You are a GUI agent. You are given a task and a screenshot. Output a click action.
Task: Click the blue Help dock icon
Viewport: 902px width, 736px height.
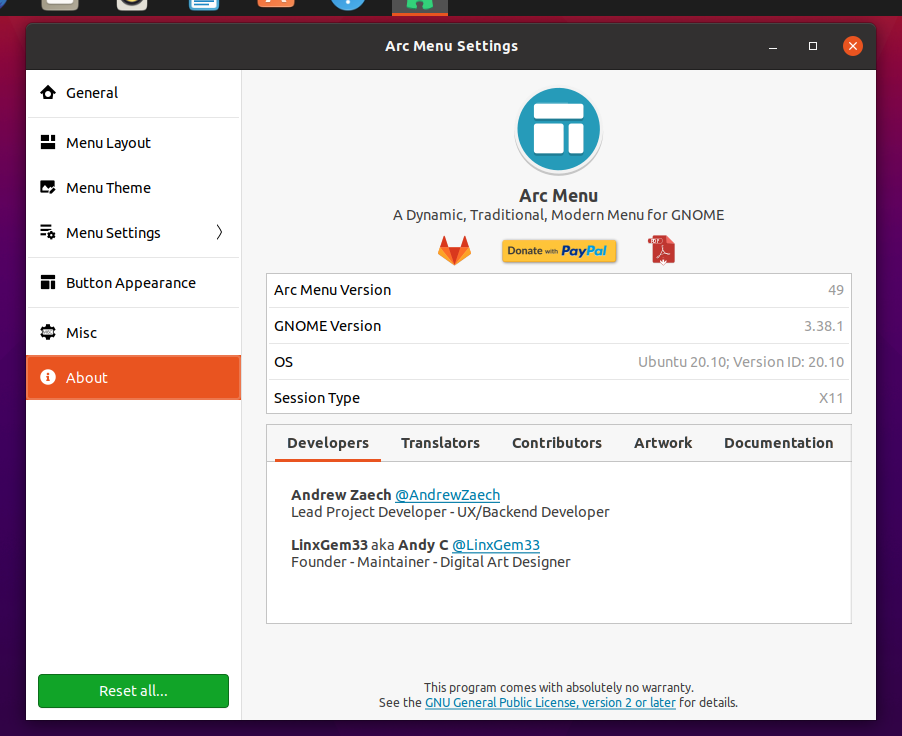coord(347,5)
